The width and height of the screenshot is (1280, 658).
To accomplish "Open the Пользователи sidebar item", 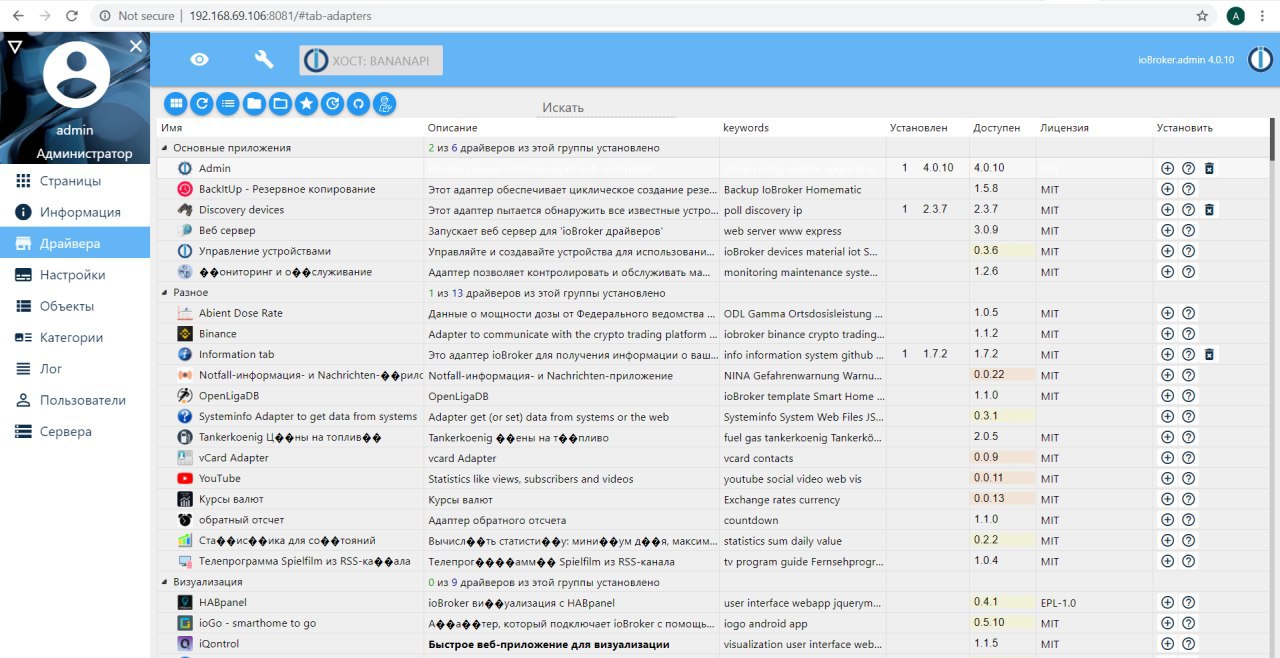I will (x=75, y=400).
